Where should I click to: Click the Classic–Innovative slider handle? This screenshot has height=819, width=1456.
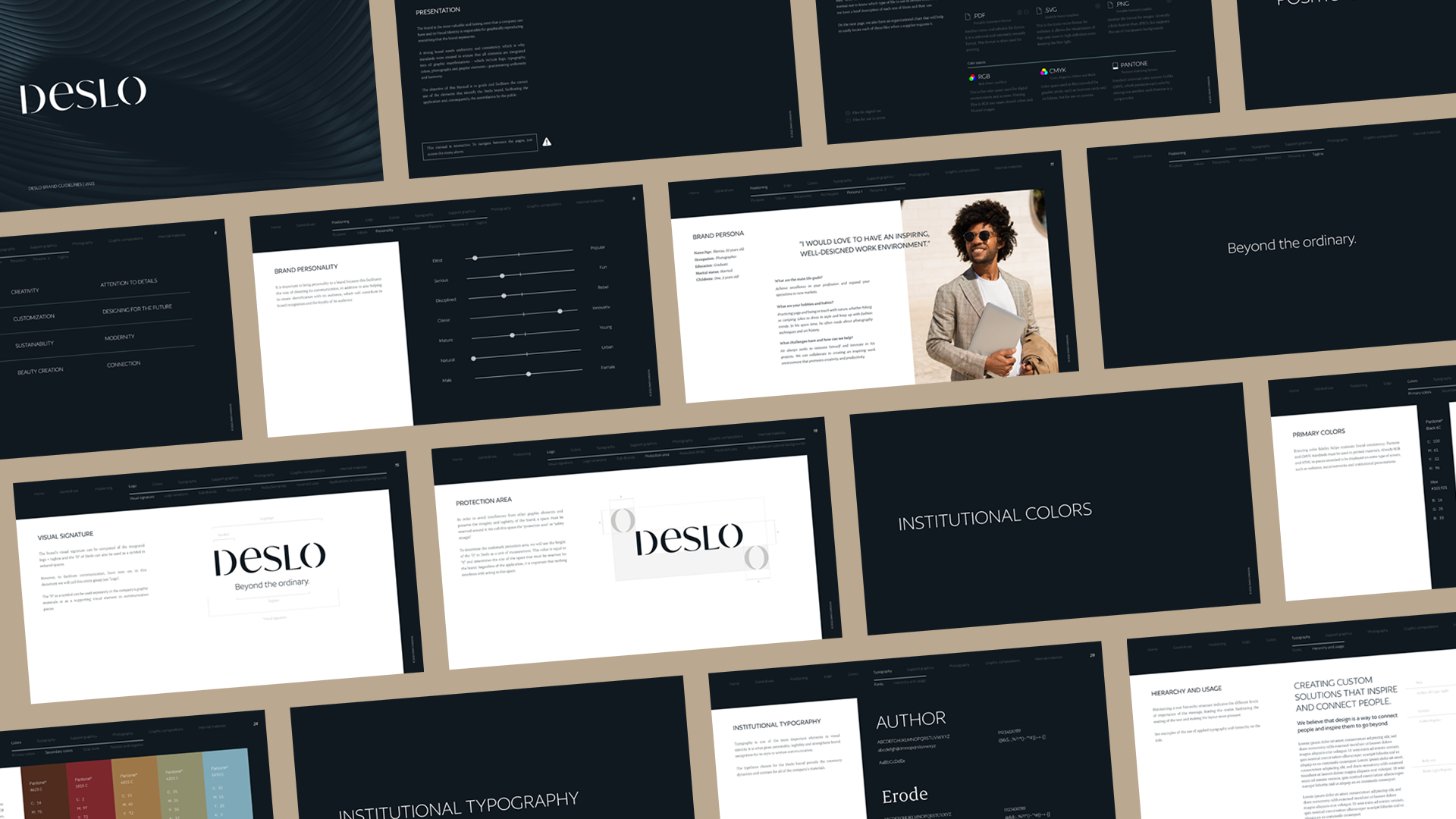[x=560, y=311]
